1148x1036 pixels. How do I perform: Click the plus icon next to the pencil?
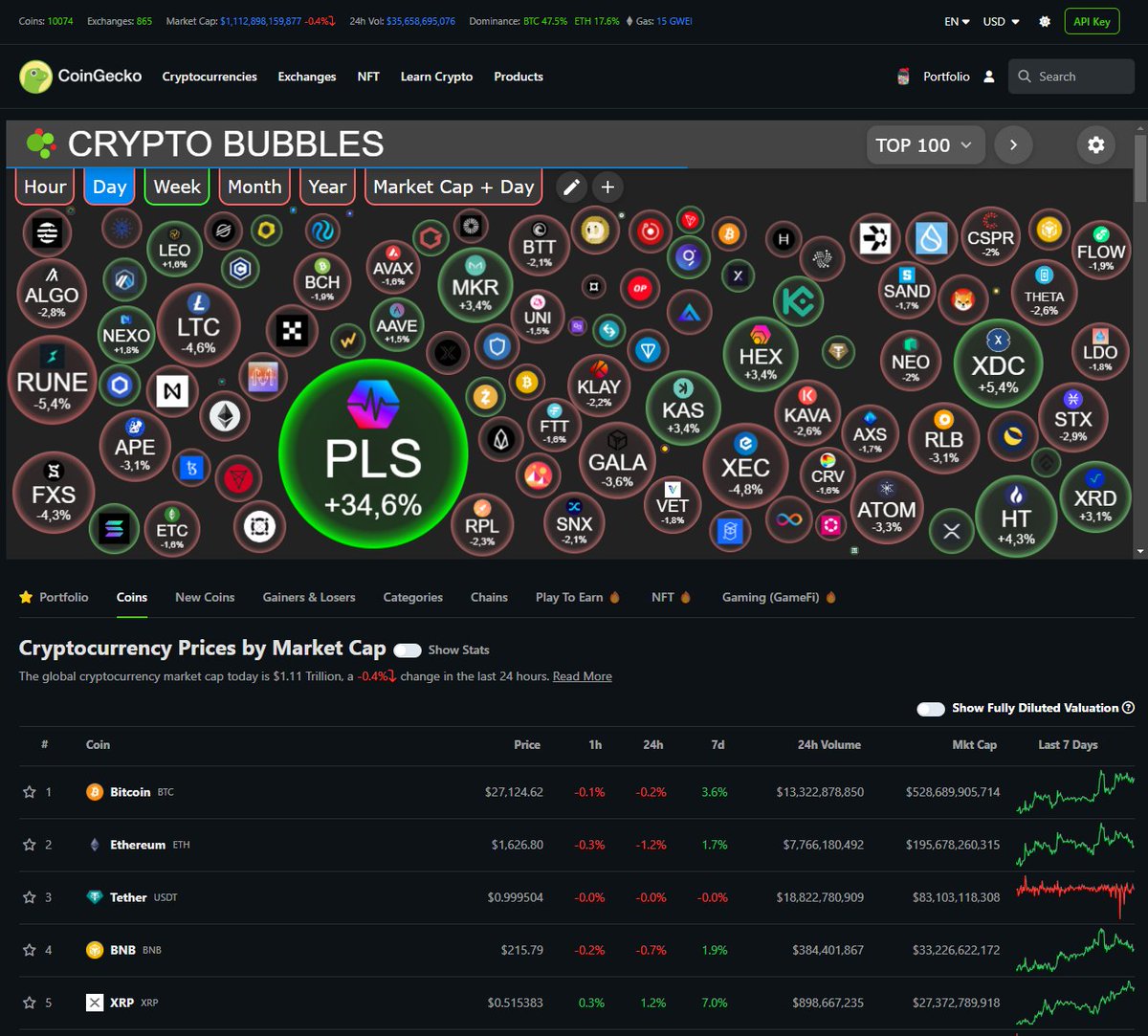coord(607,187)
